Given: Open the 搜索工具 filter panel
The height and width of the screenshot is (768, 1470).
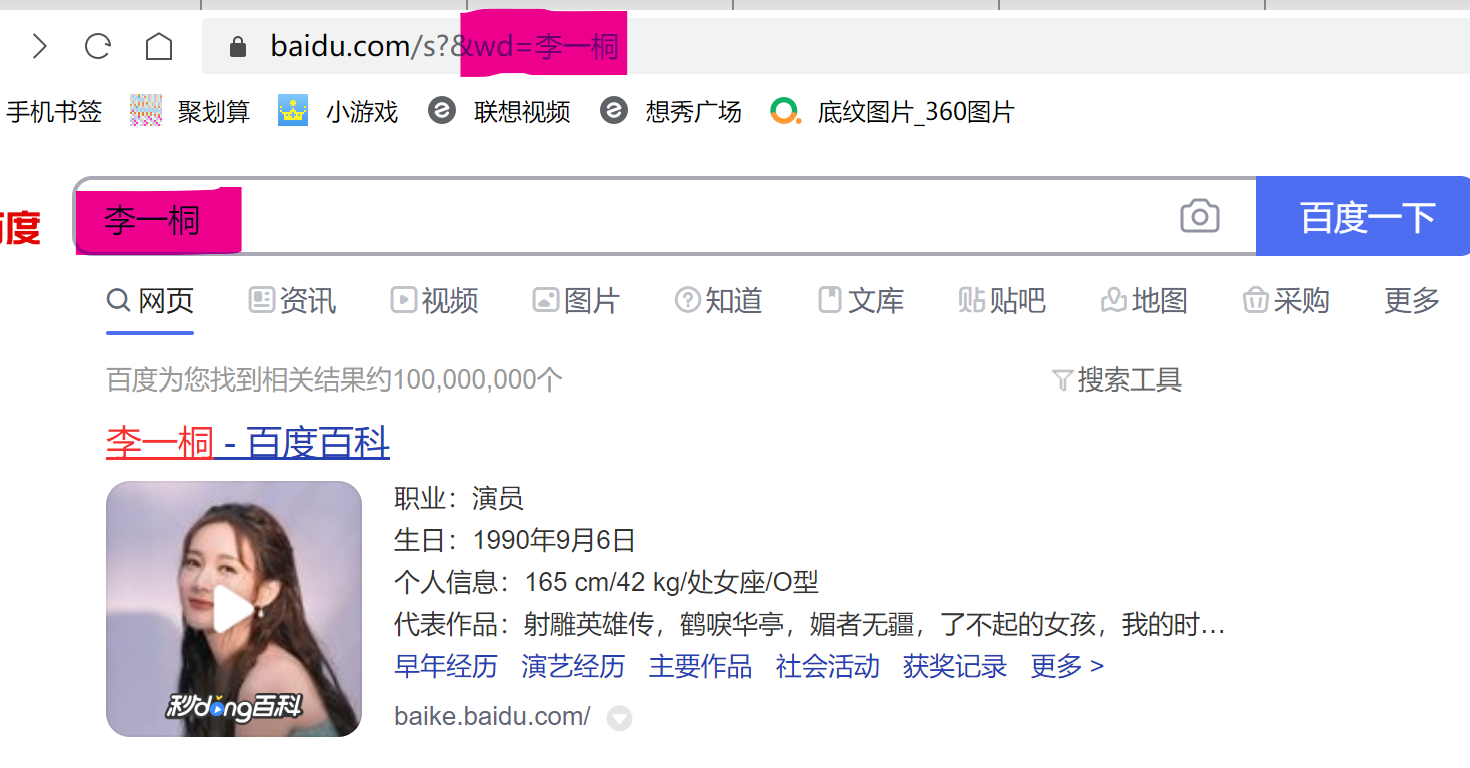Looking at the screenshot, I should pos(1117,380).
